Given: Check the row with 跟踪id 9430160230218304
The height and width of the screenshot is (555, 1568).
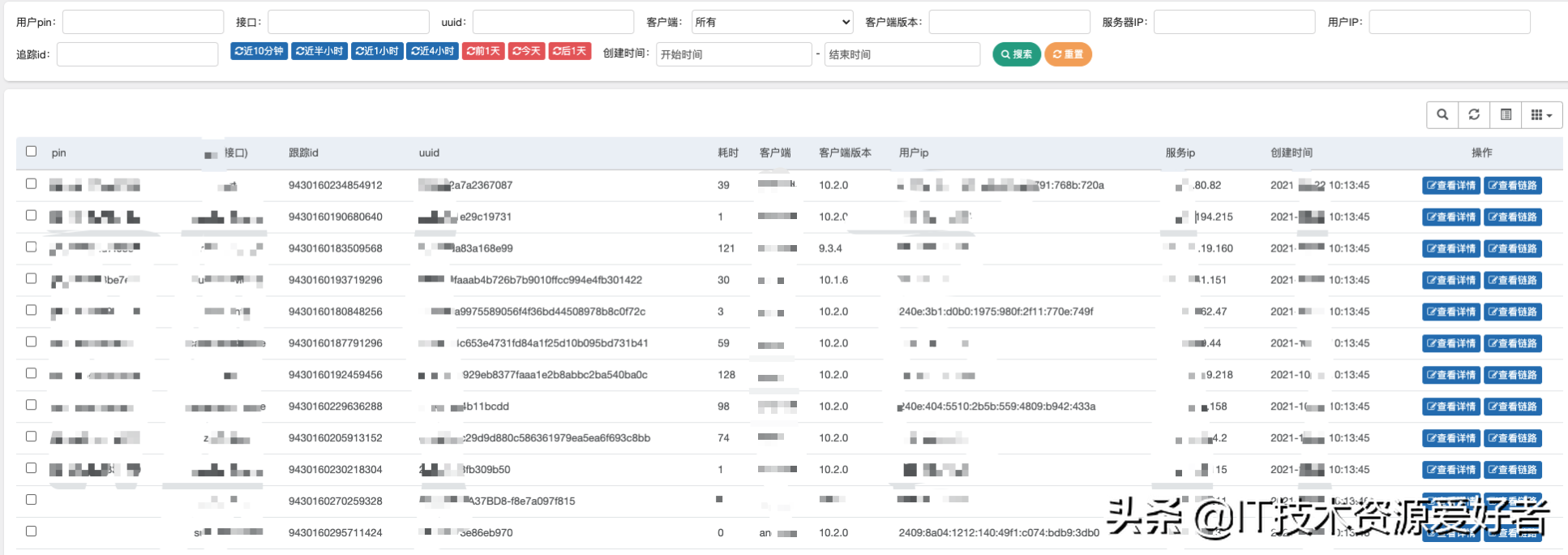Looking at the screenshot, I should coord(31,468).
